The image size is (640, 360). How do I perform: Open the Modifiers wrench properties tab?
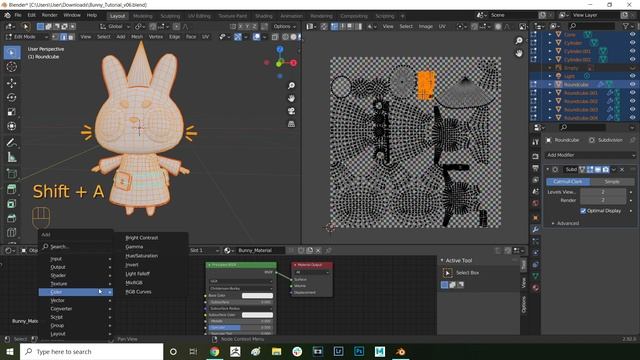(536, 229)
